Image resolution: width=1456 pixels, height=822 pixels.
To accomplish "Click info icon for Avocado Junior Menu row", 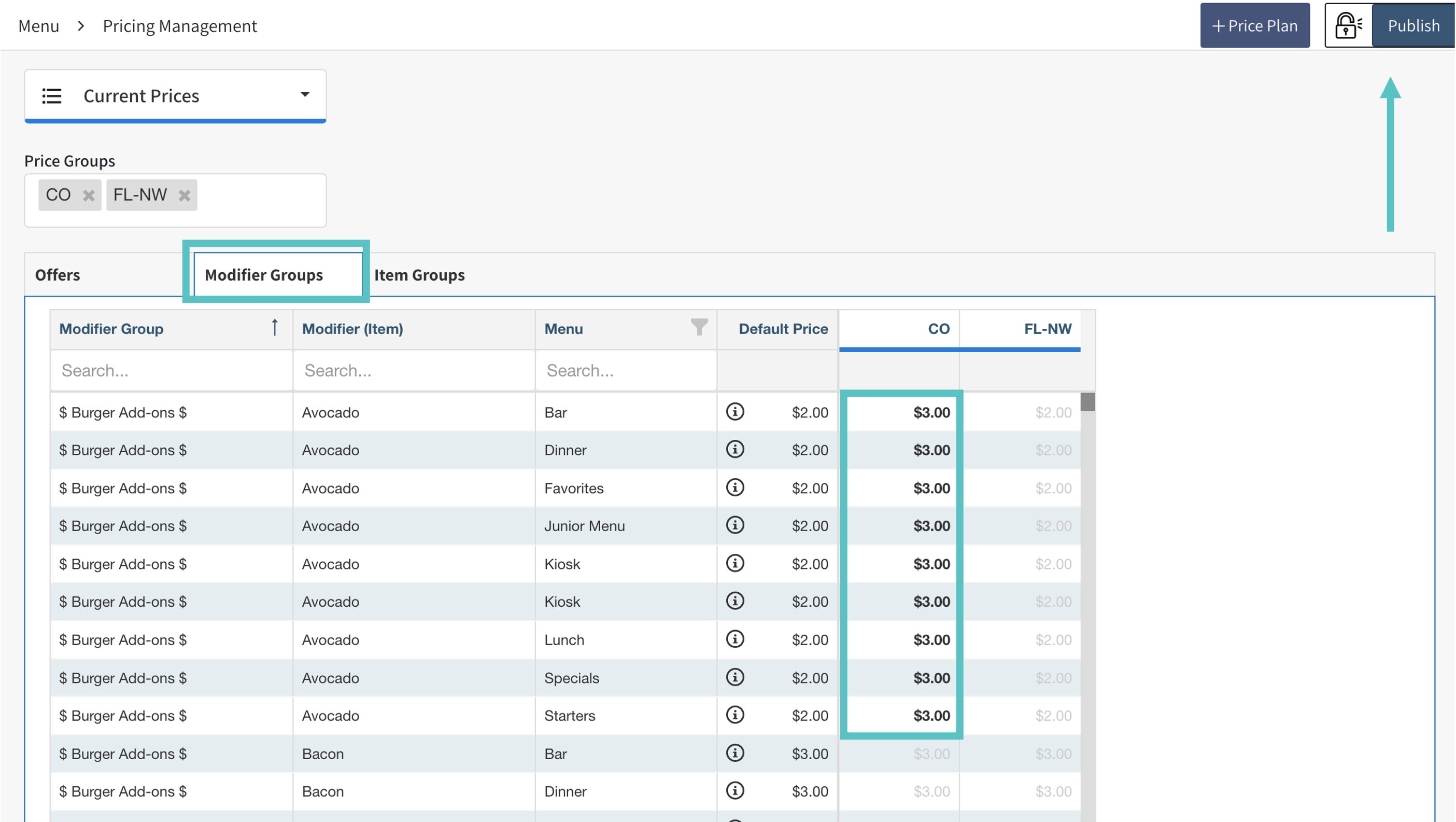I will (735, 525).
